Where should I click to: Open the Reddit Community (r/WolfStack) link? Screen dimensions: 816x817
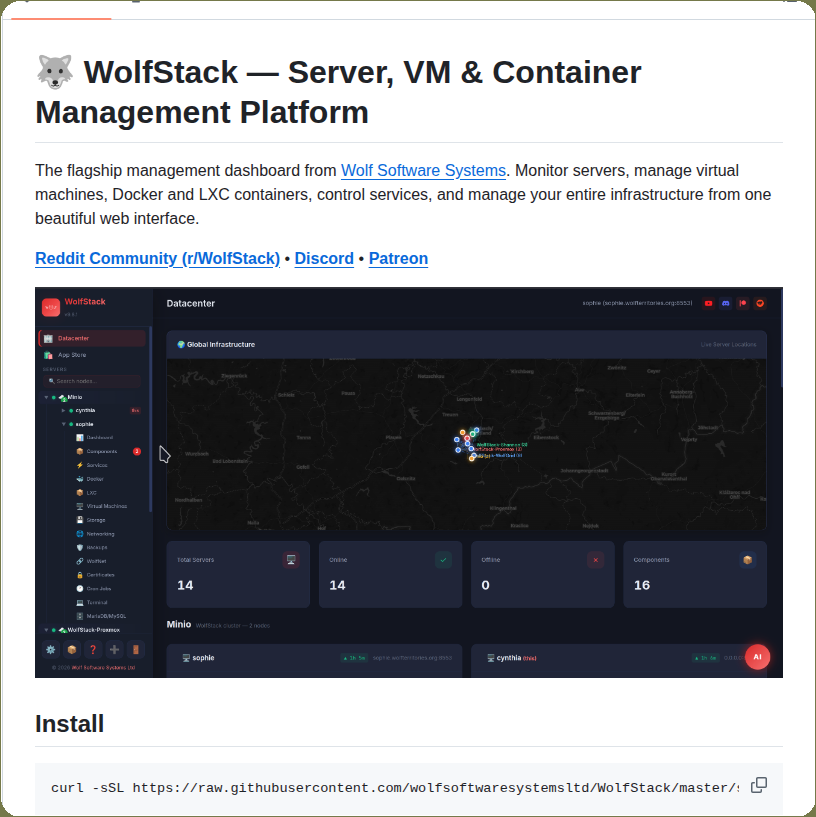[x=157, y=258]
